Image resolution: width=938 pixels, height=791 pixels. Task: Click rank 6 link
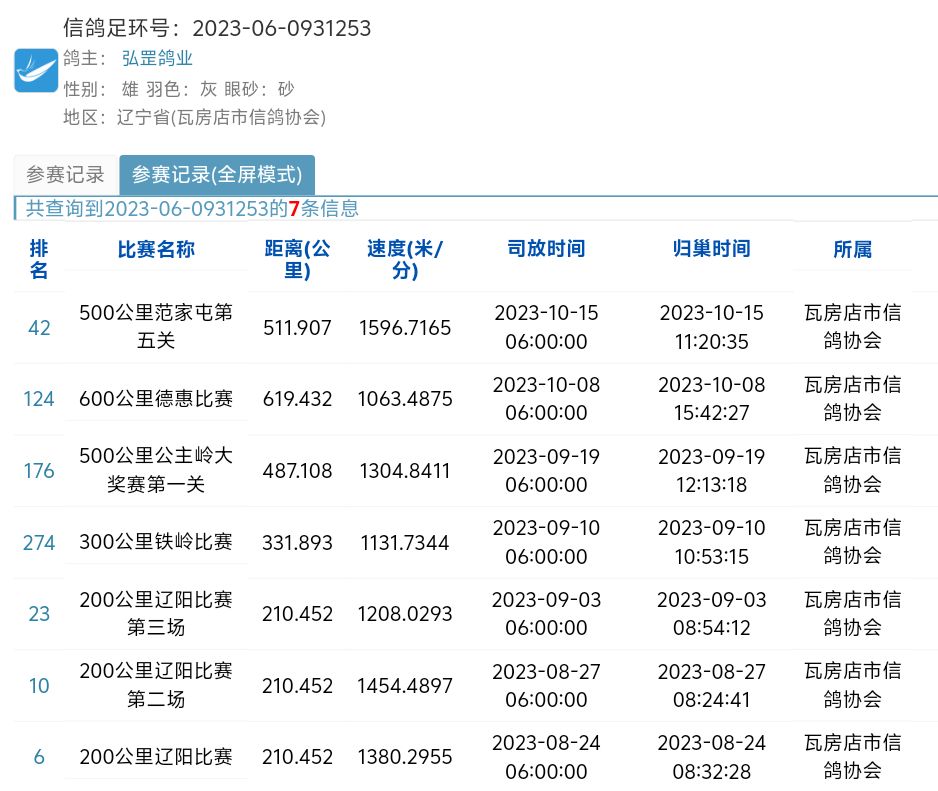tap(39, 757)
